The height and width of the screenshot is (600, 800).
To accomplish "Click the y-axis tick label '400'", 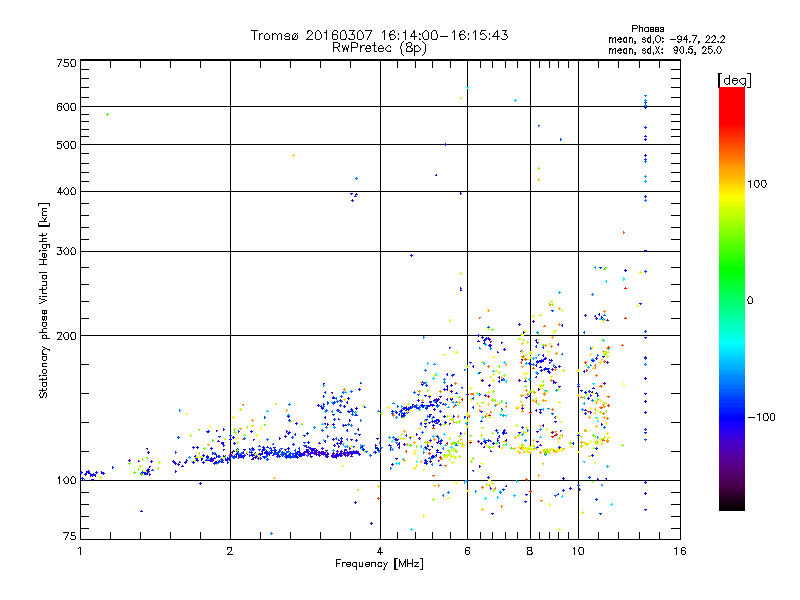I will tap(67, 192).
